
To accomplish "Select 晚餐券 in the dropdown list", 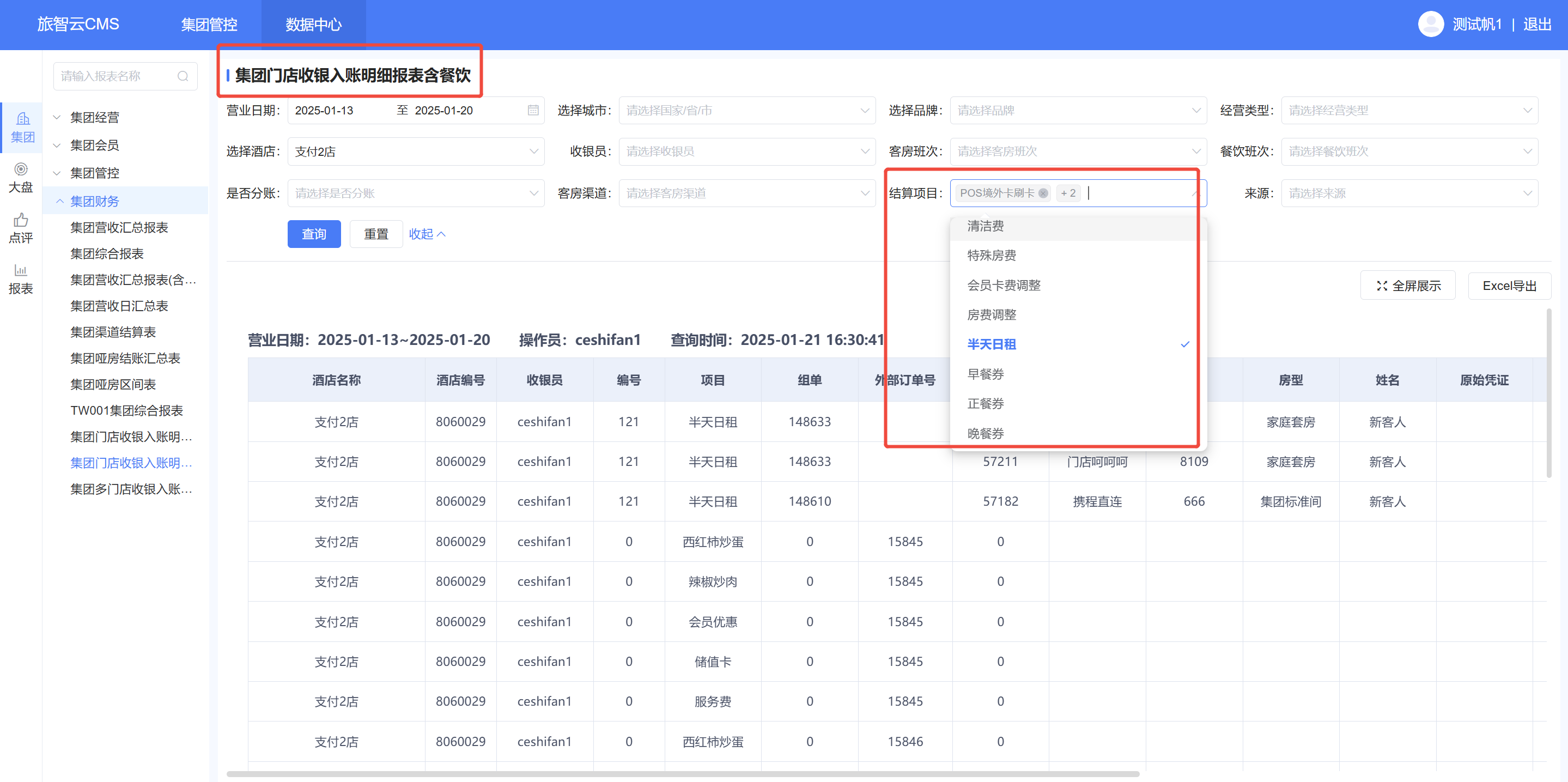I will pyautogui.click(x=1078, y=433).
